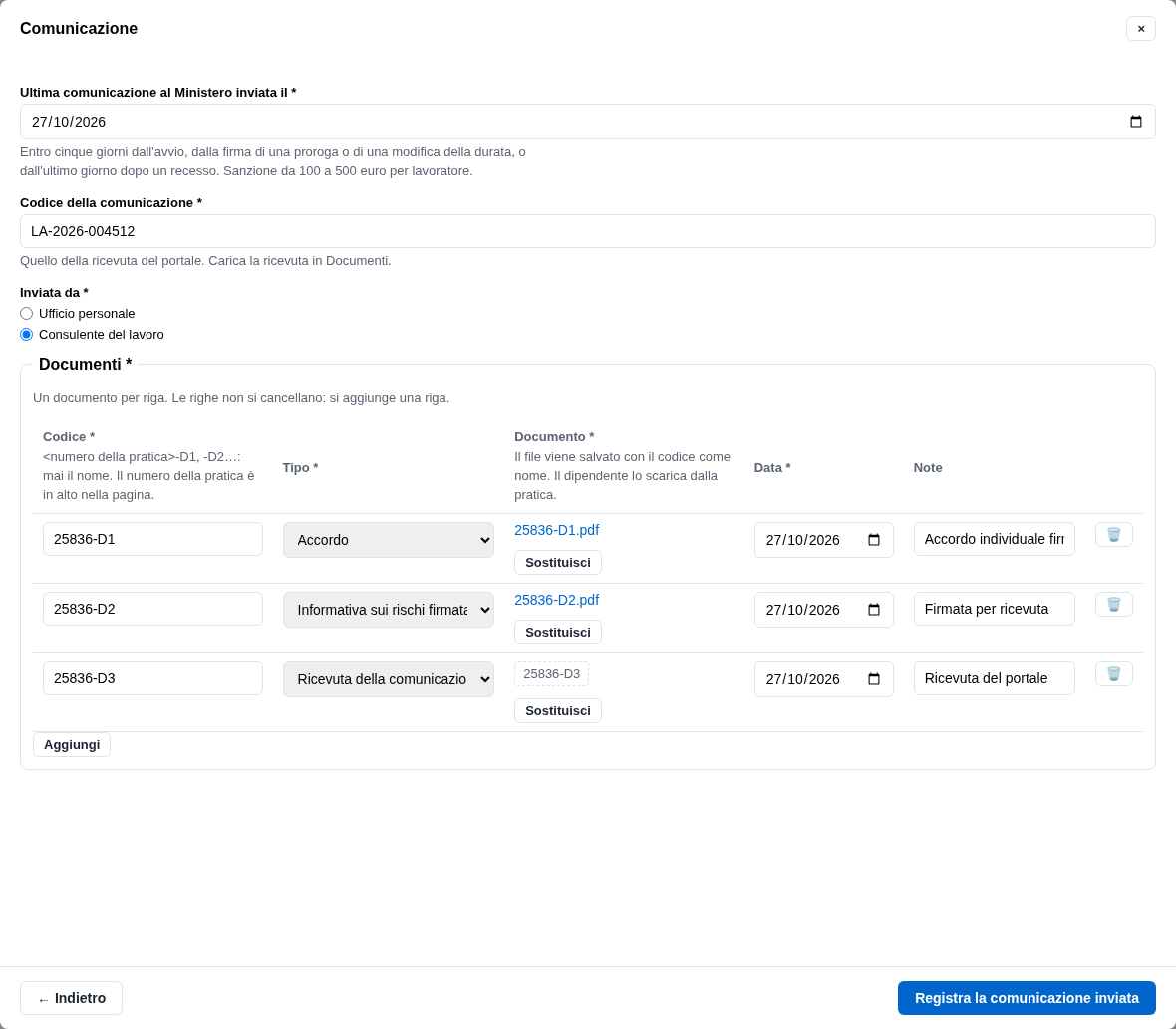The height and width of the screenshot is (1029, 1176).
Task: Open the 25836-D2.pdf document link
Action: 556,600
